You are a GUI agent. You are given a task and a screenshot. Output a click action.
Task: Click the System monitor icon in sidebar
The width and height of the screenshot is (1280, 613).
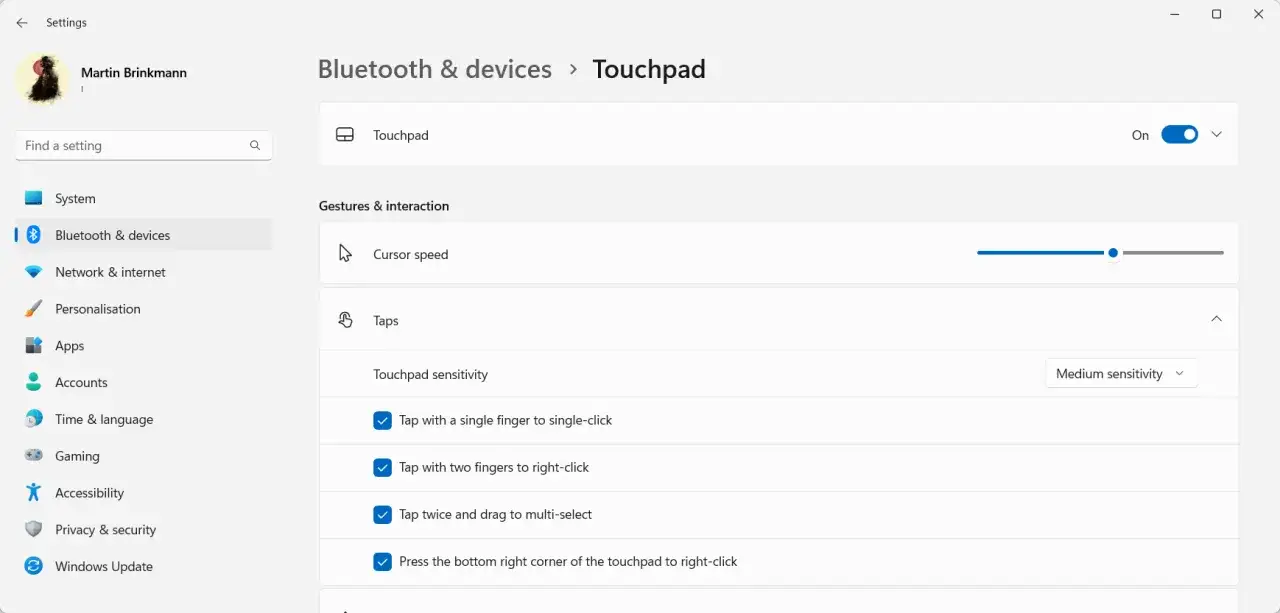(34, 198)
